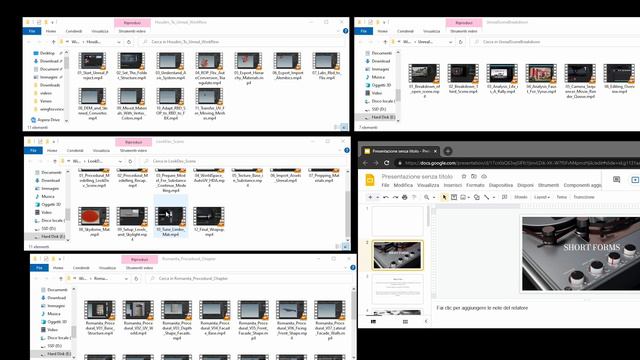Image resolution: width=640 pixels, height=360 pixels.
Task: Collapse the Slides filmstrip panel chevron
Action: (x=426, y=322)
